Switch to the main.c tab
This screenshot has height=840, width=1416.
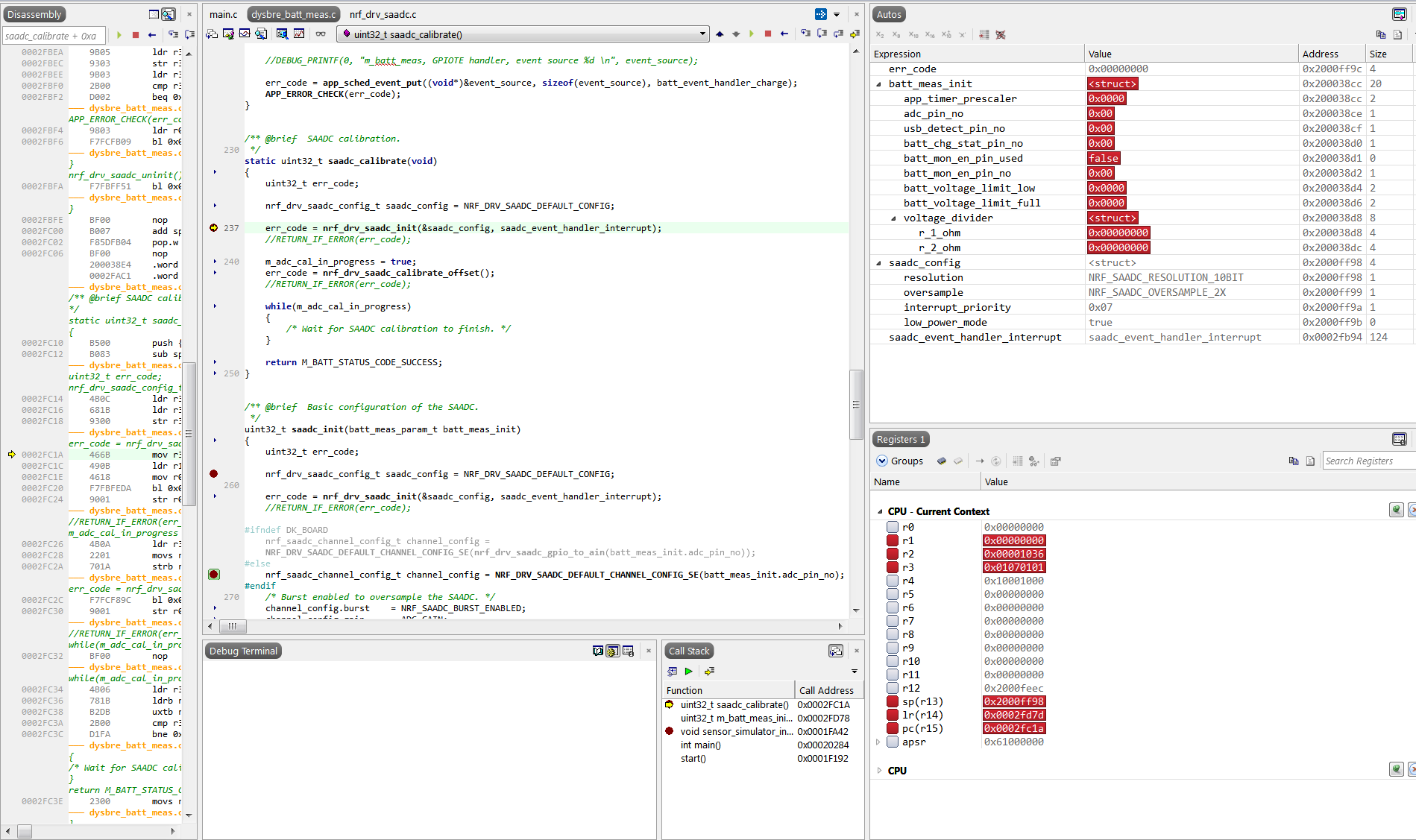223,14
